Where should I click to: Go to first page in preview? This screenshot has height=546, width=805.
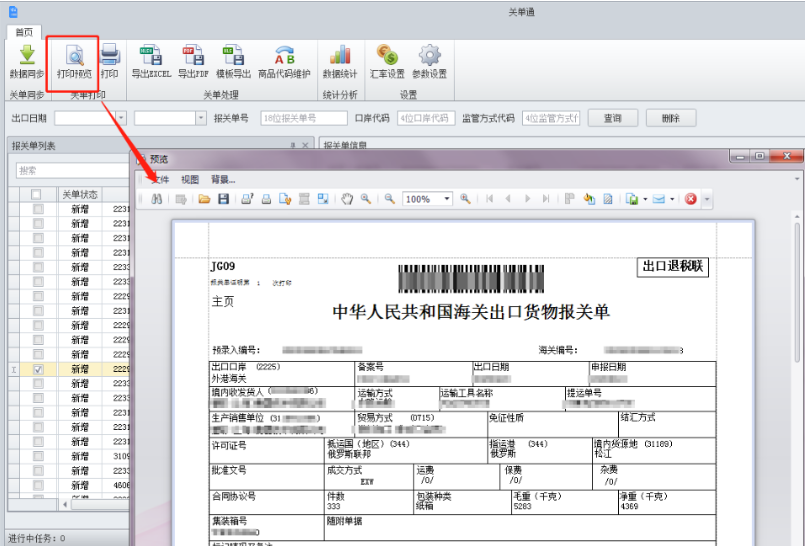pos(489,199)
